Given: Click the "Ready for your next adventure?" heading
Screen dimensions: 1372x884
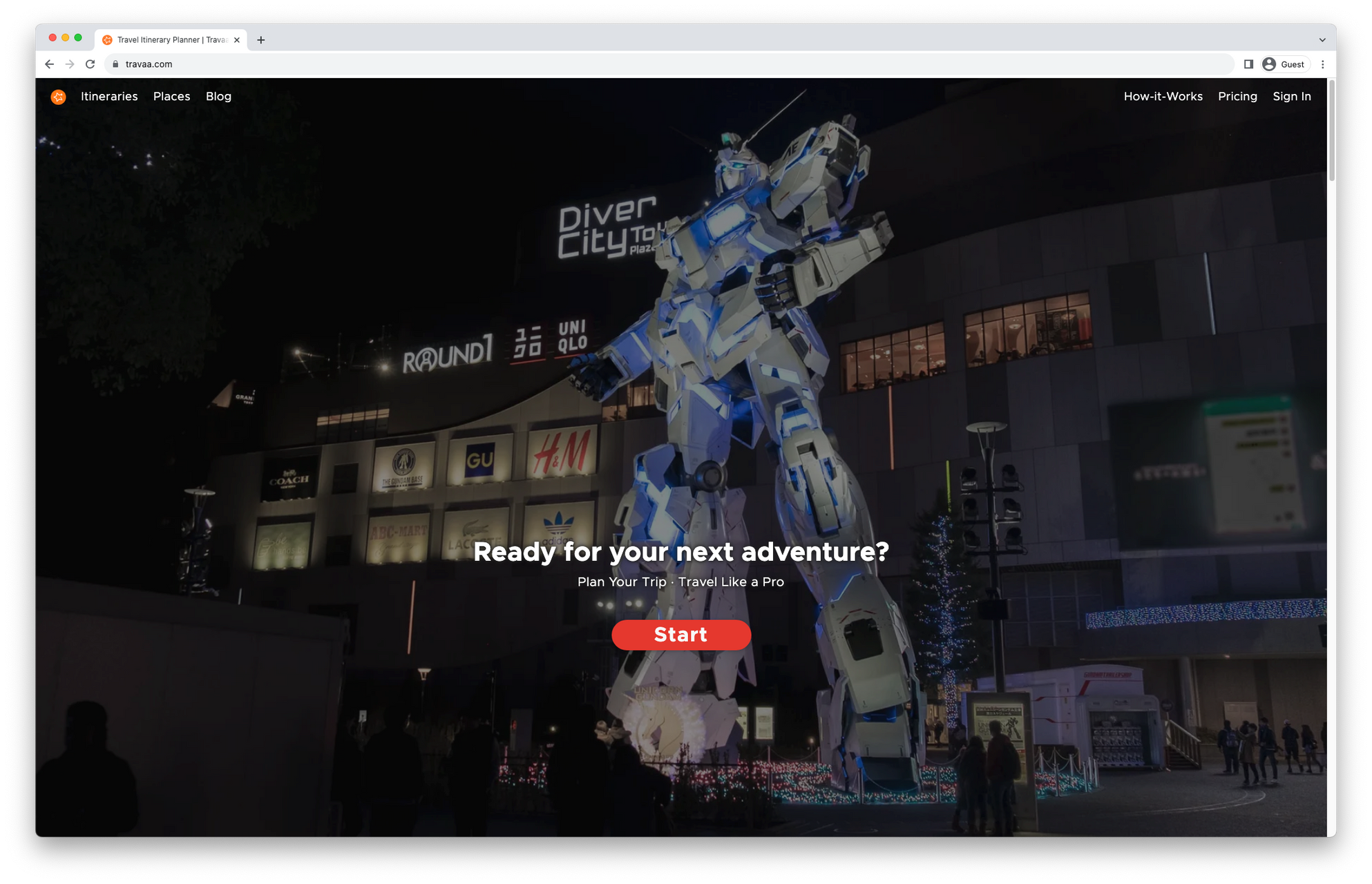Looking at the screenshot, I should point(681,552).
